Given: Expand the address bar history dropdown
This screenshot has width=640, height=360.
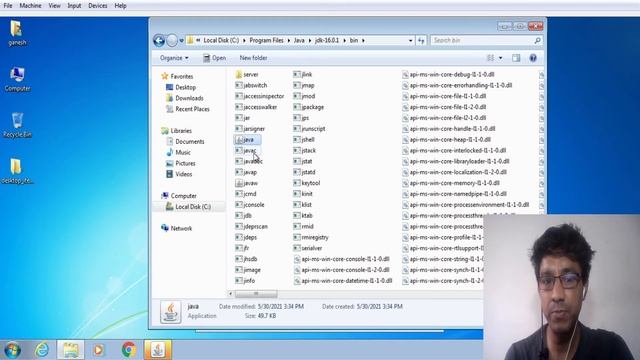Looking at the screenshot, I should point(411,40).
